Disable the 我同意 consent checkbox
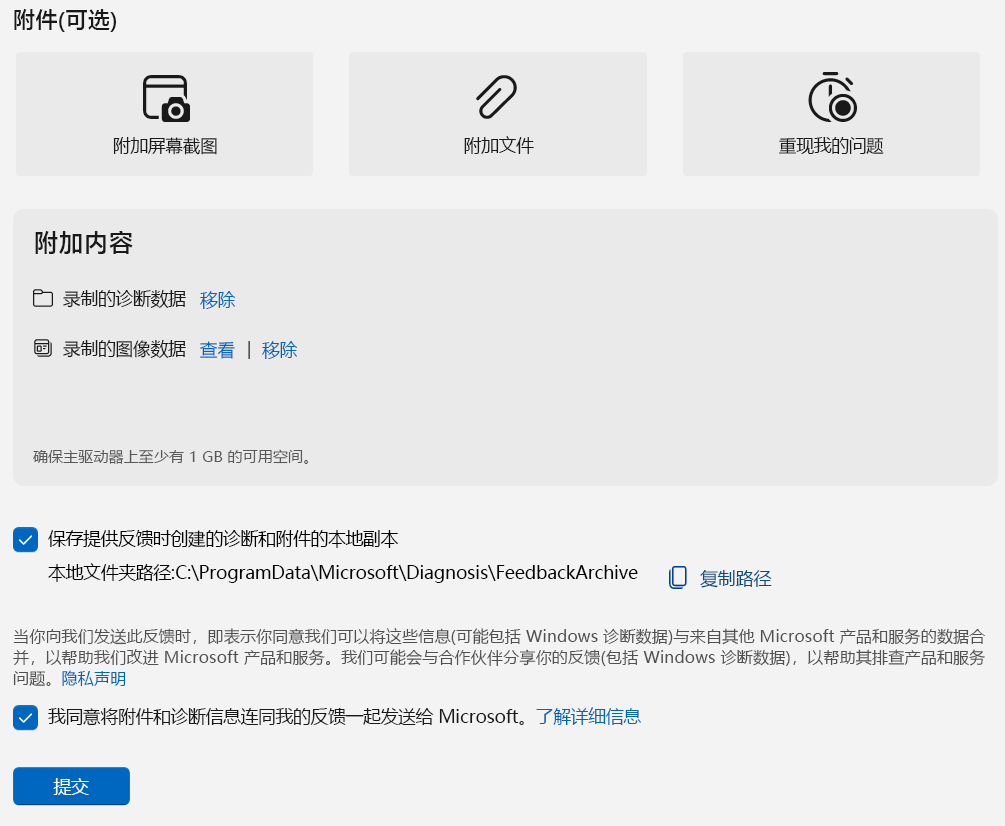1005x826 pixels. [25, 717]
